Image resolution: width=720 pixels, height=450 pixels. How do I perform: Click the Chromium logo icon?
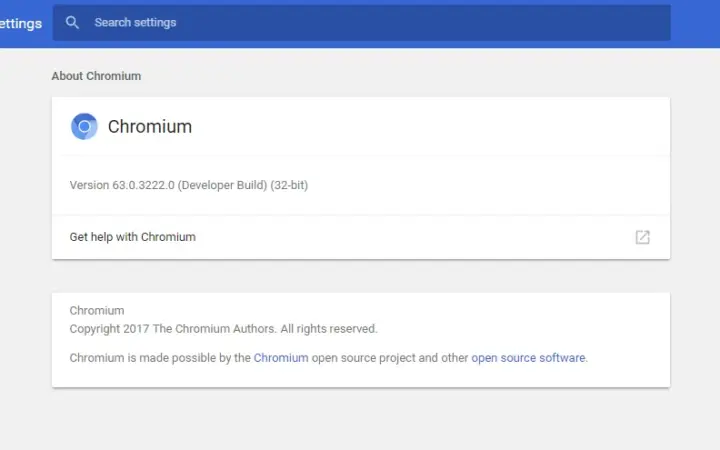click(x=84, y=126)
